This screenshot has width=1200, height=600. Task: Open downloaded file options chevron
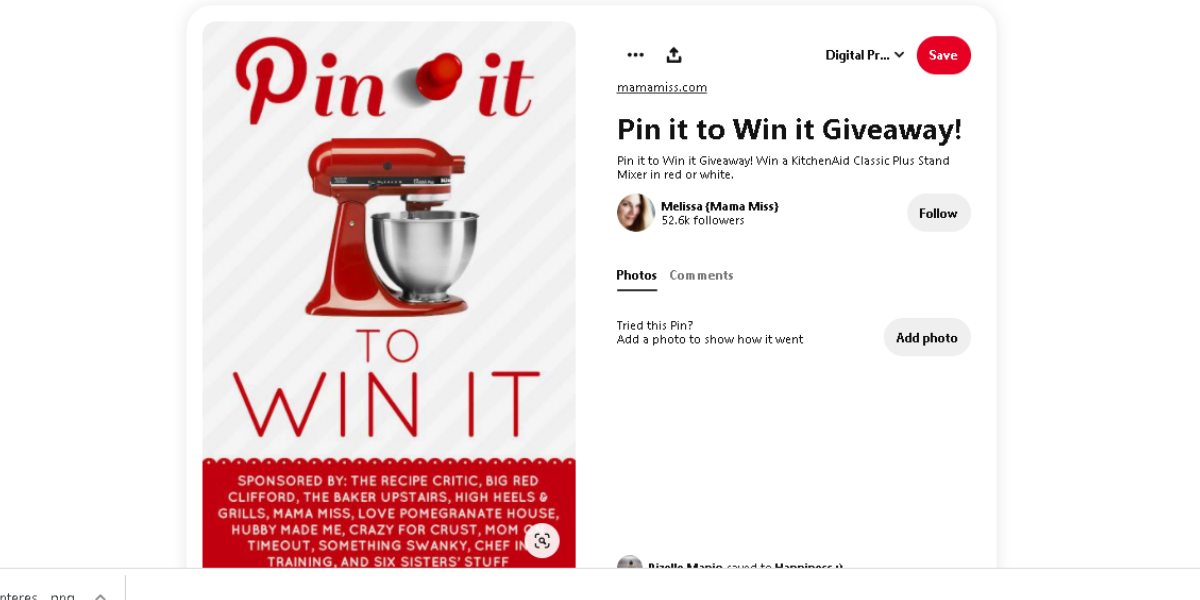click(100, 596)
